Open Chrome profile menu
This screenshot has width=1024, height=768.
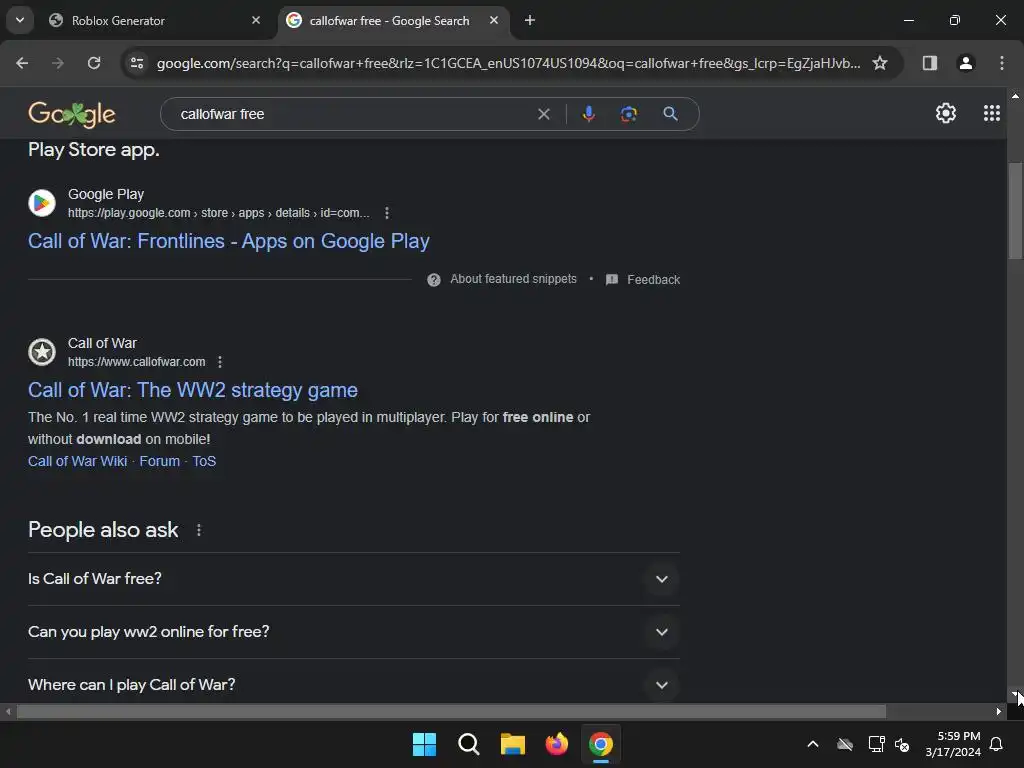[x=965, y=63]
